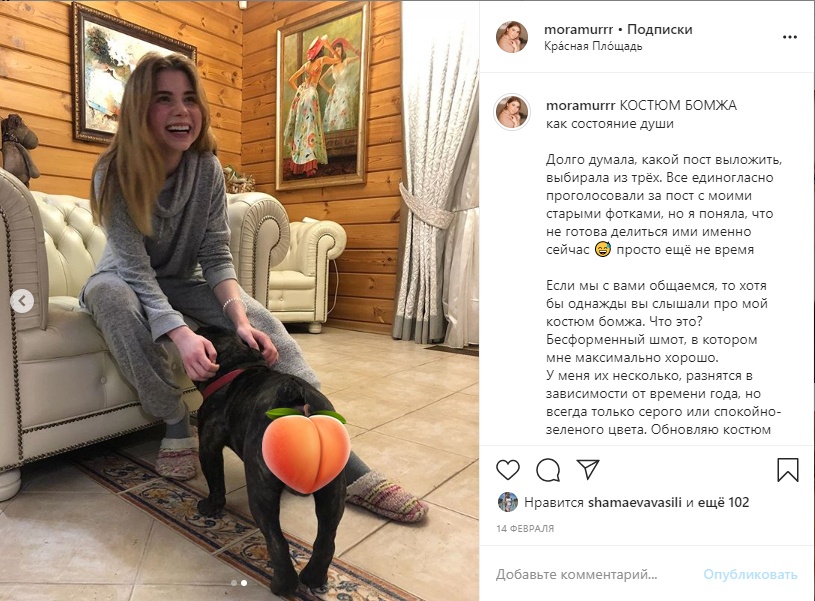Open moramurrr profile picture in header
The image size is (815, 601).
coord(512,37)
